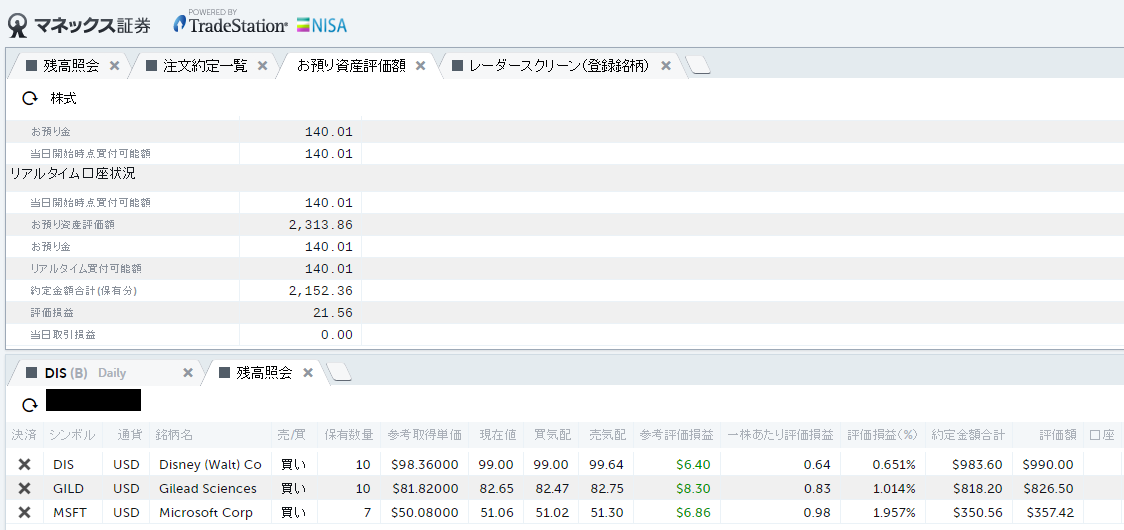
Task: Sort by 評価額 column header
Action: [x=1057, y=435]
